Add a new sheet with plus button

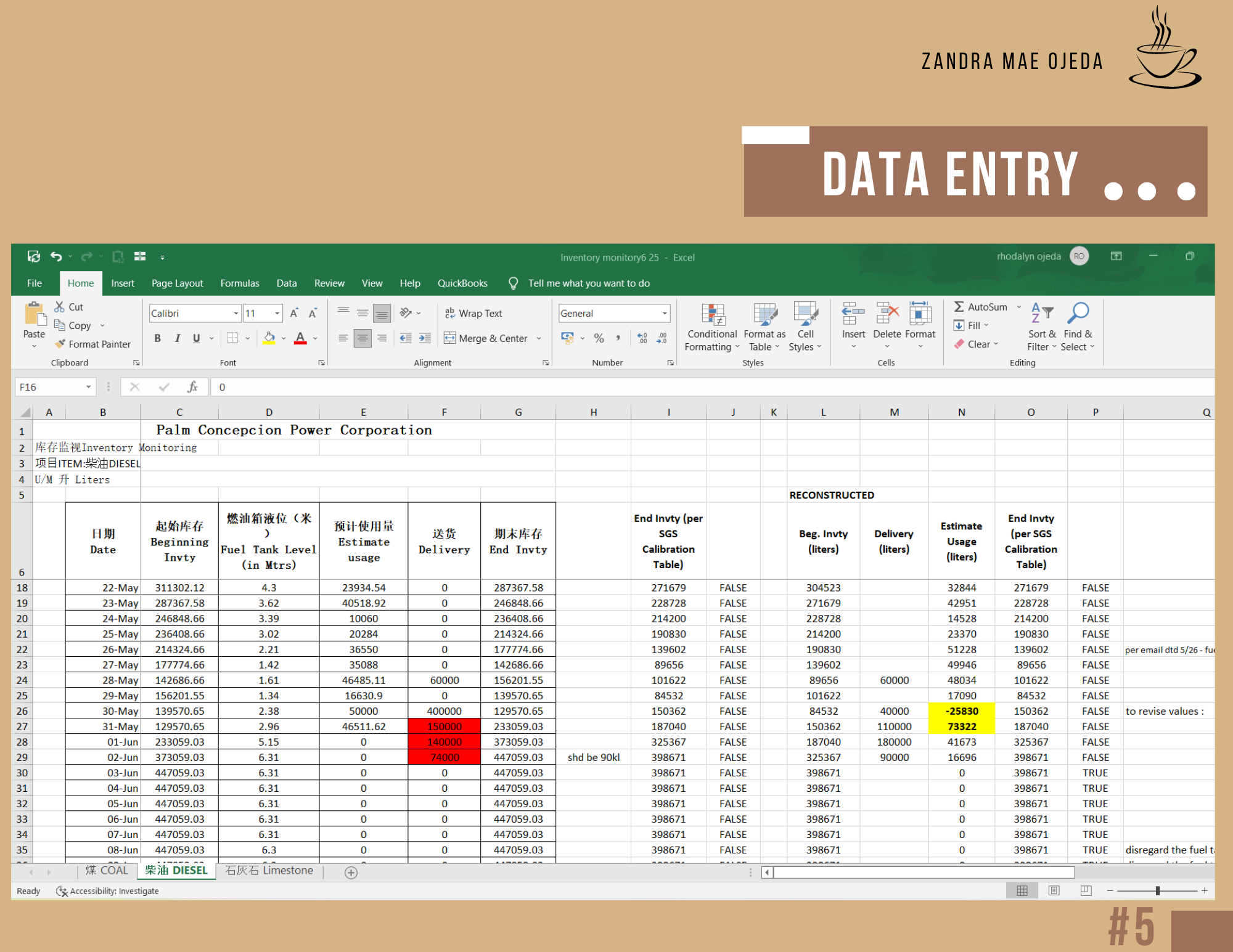[x=351, y=873]
